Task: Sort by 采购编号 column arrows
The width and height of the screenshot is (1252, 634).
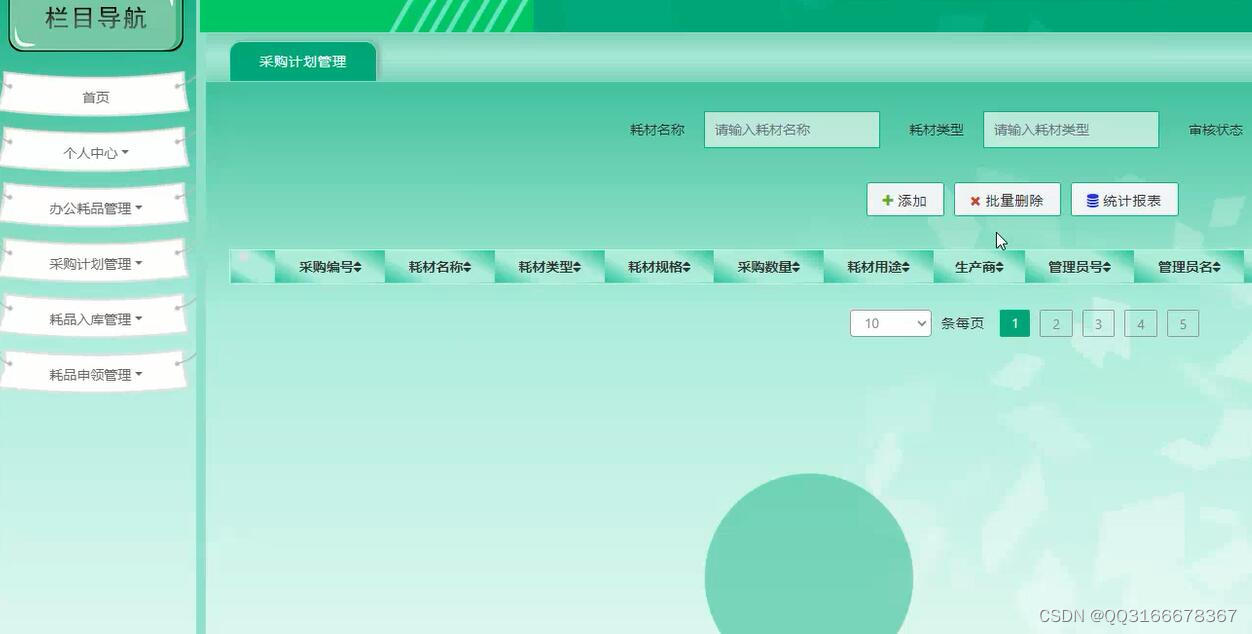Action: (x=358, y=267)
